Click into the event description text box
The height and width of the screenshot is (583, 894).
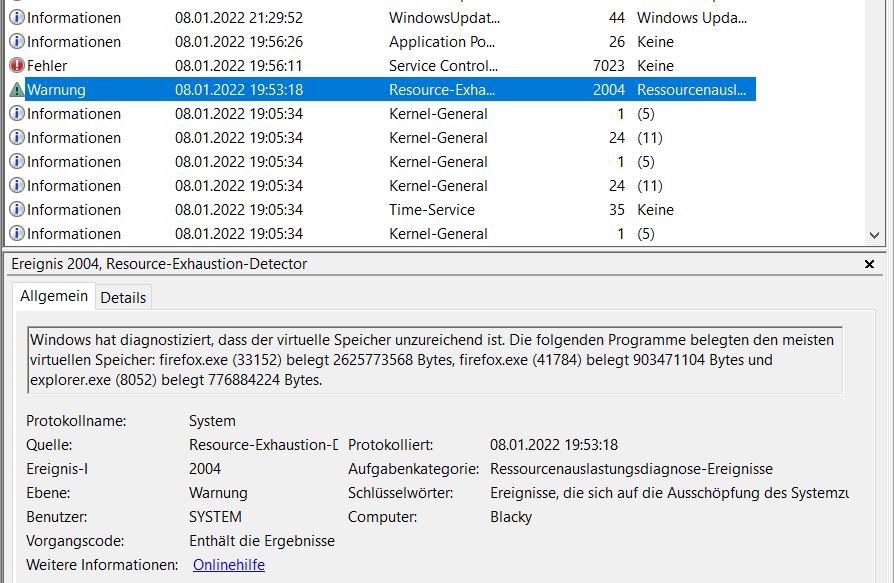[x=435, y=360]
